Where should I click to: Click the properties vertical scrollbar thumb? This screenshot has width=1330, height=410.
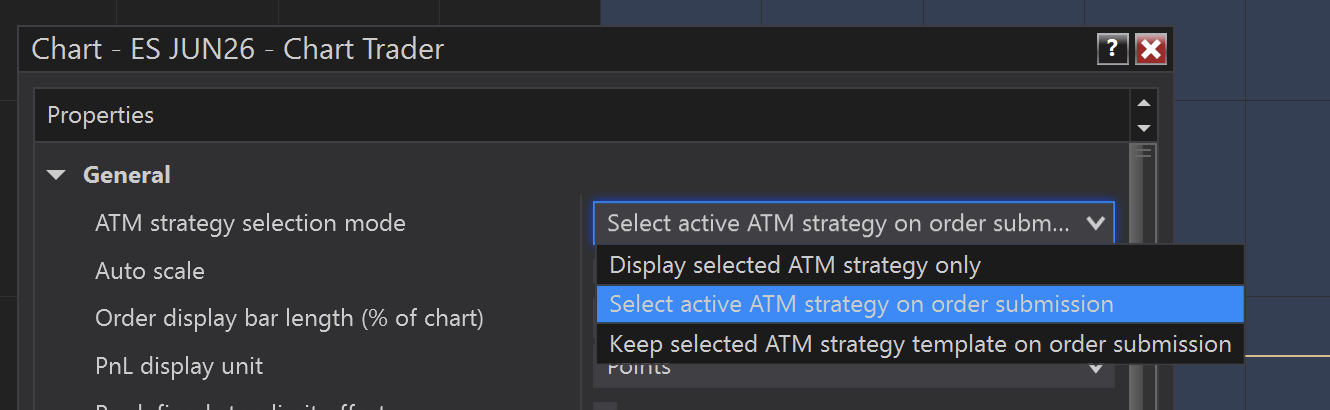click(x=1142, y=190)
